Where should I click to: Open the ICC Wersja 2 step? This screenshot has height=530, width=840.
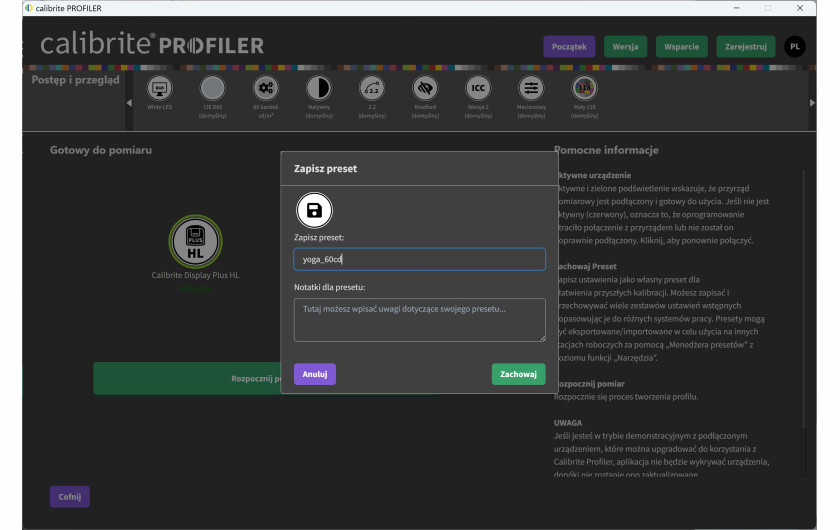click(478, 88)
